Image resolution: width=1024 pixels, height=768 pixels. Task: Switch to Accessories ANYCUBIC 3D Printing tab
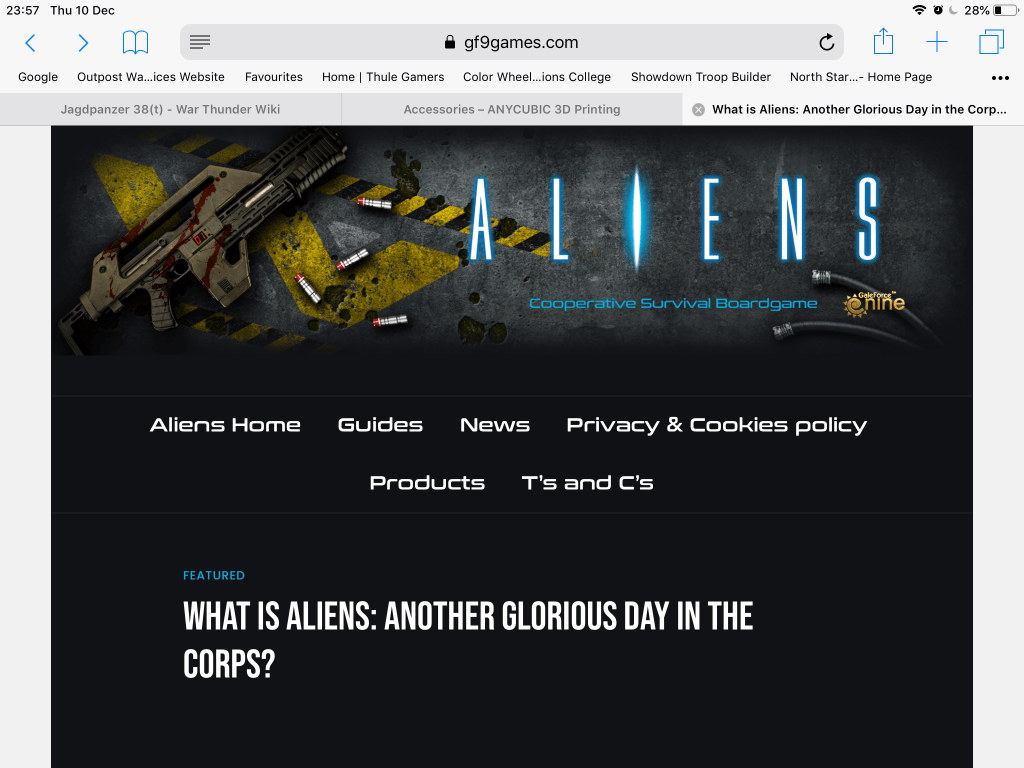512,110
